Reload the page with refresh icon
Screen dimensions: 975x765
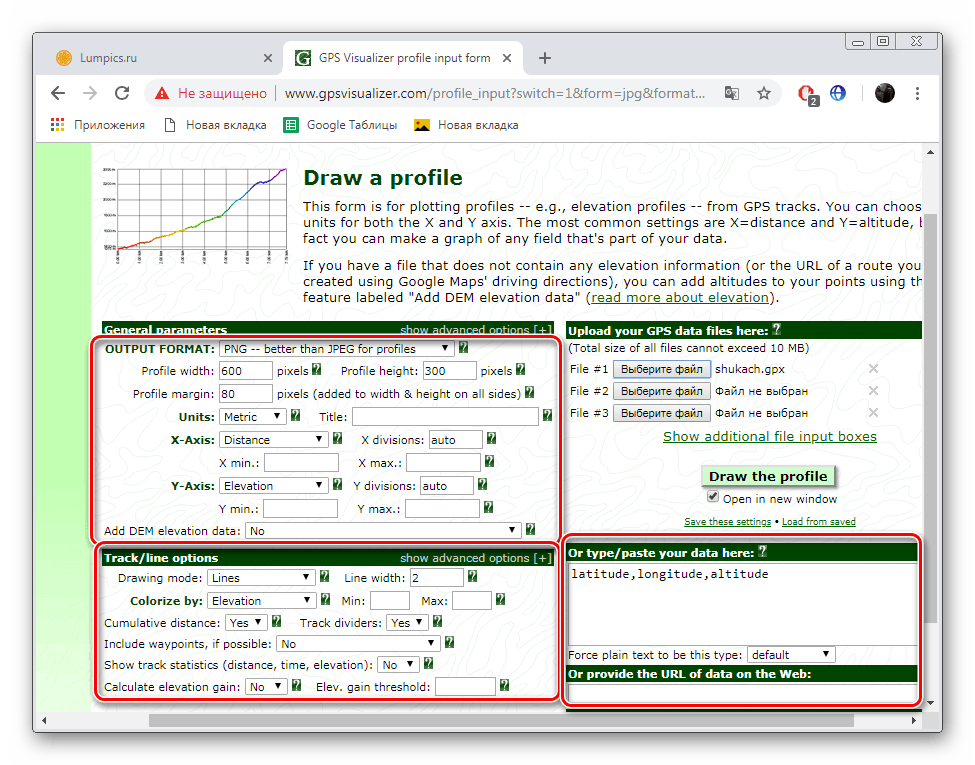[x=122, y=93]
